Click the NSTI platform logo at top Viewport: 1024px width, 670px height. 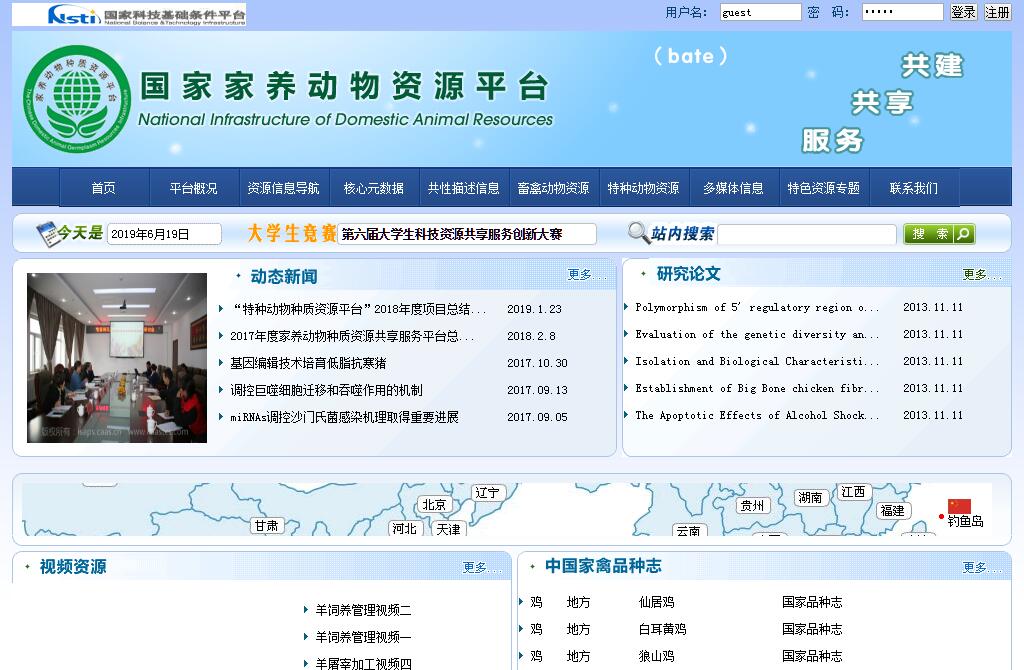coord(146,15)
